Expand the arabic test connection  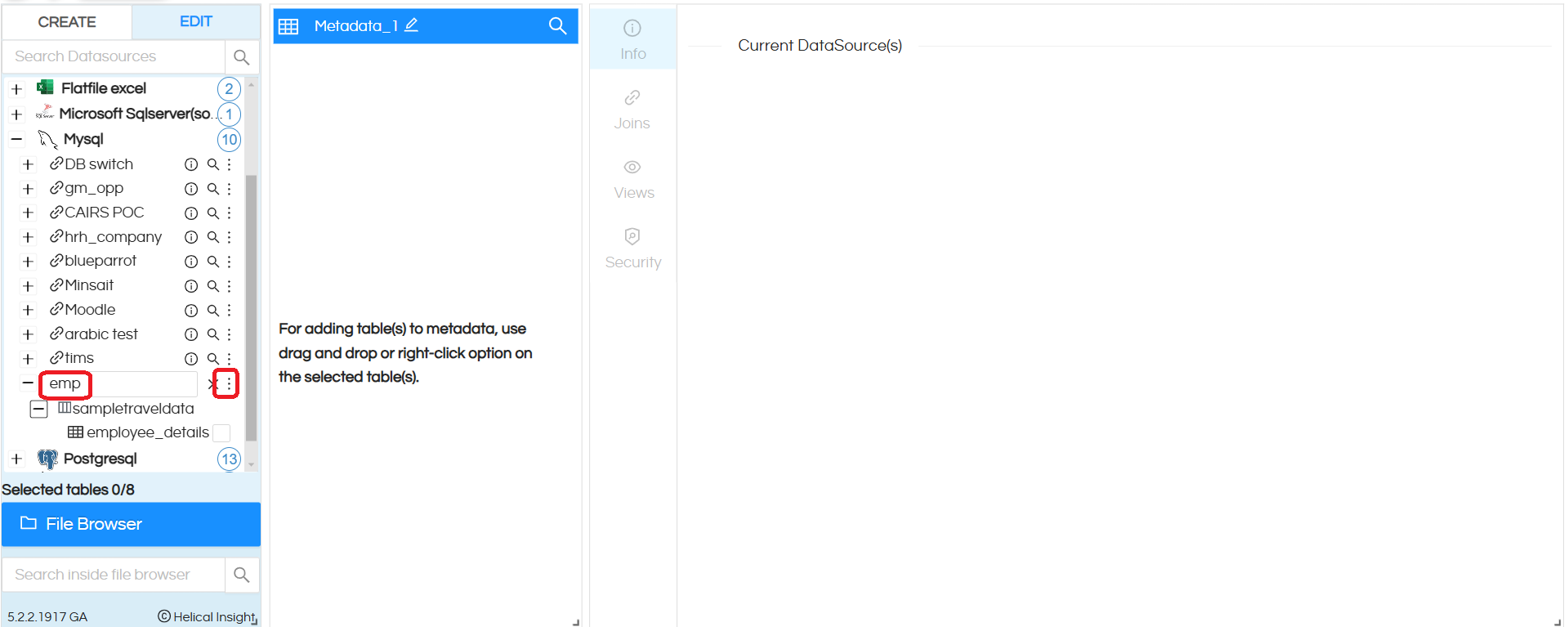click(28, 334)
